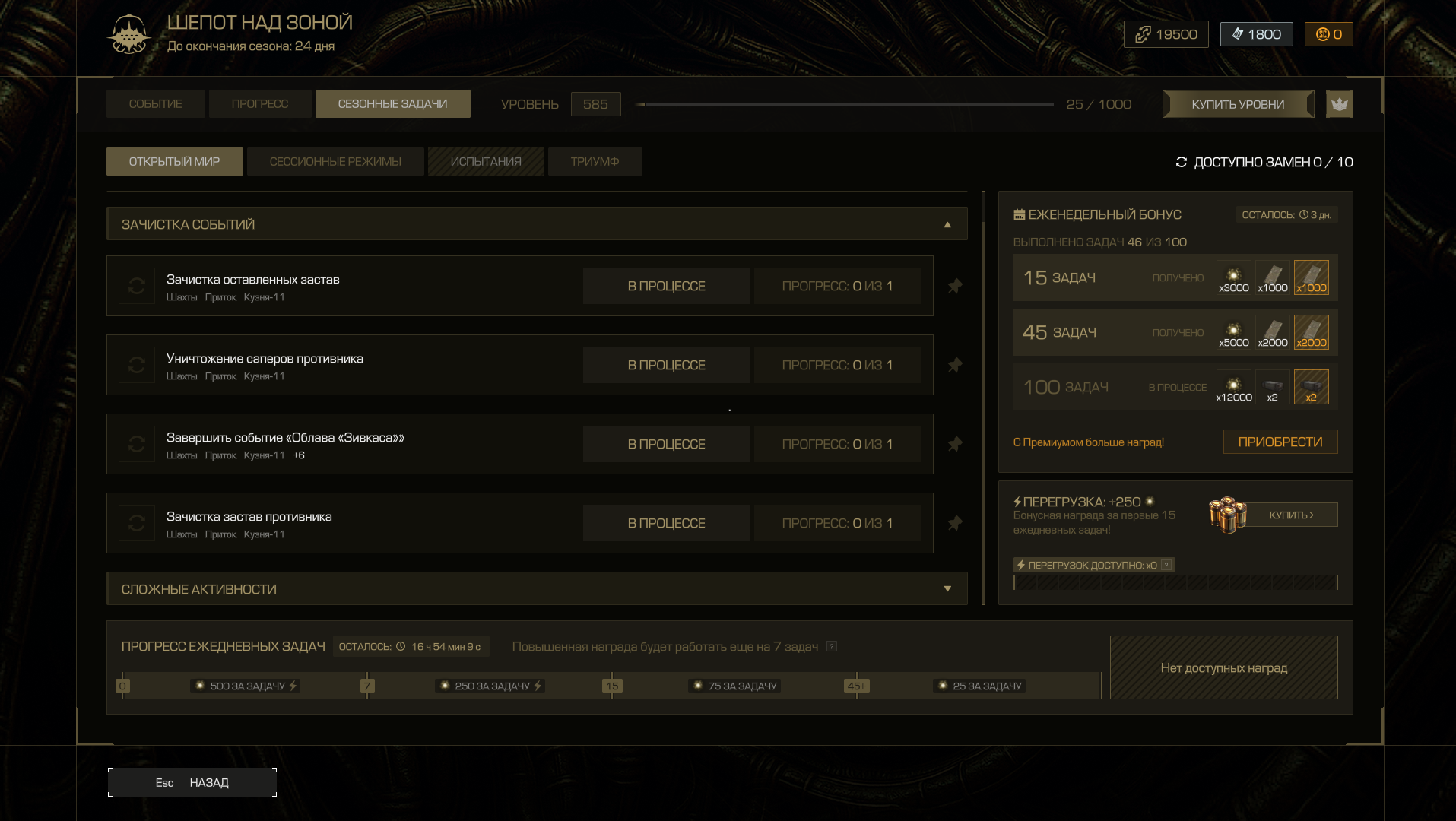Pin the Зачистка застав противника task
Image resolution: width=1456 pixels, height=821 pixels.
point(955,523)
